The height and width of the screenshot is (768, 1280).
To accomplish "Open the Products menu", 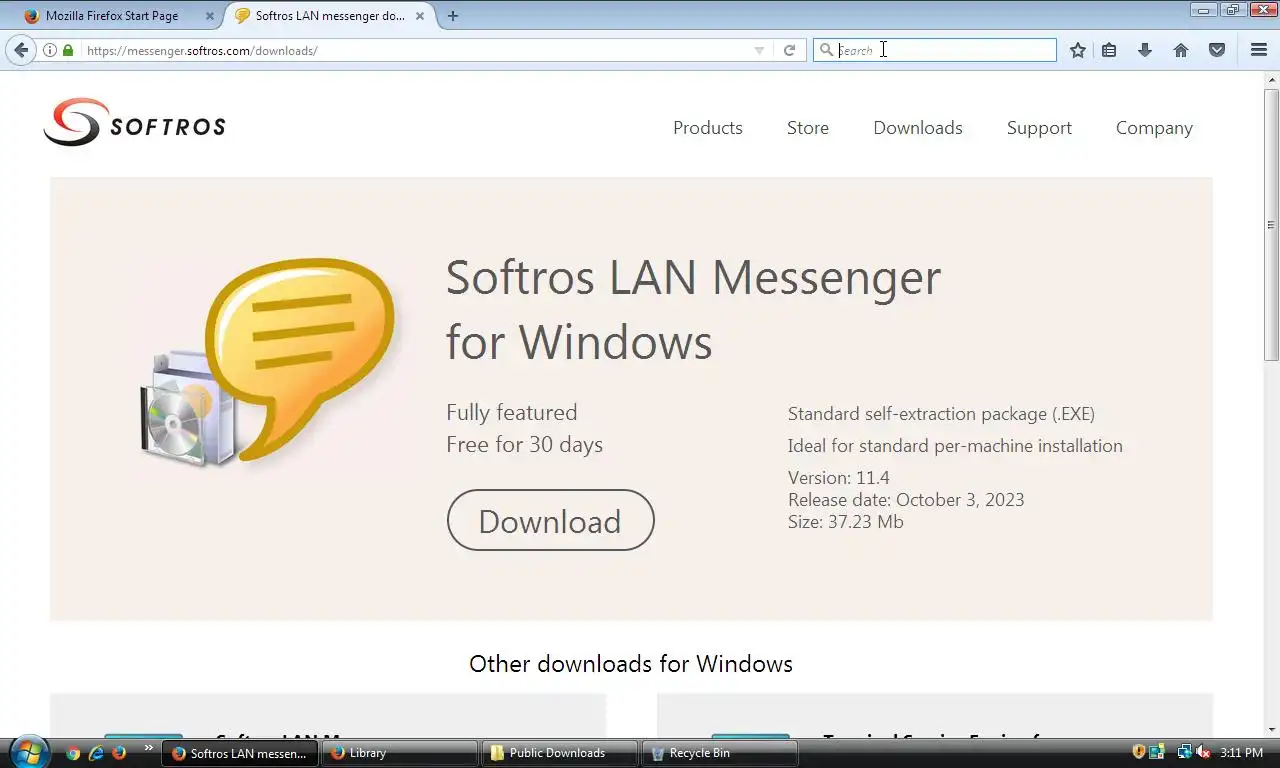I will pos(708,128).
